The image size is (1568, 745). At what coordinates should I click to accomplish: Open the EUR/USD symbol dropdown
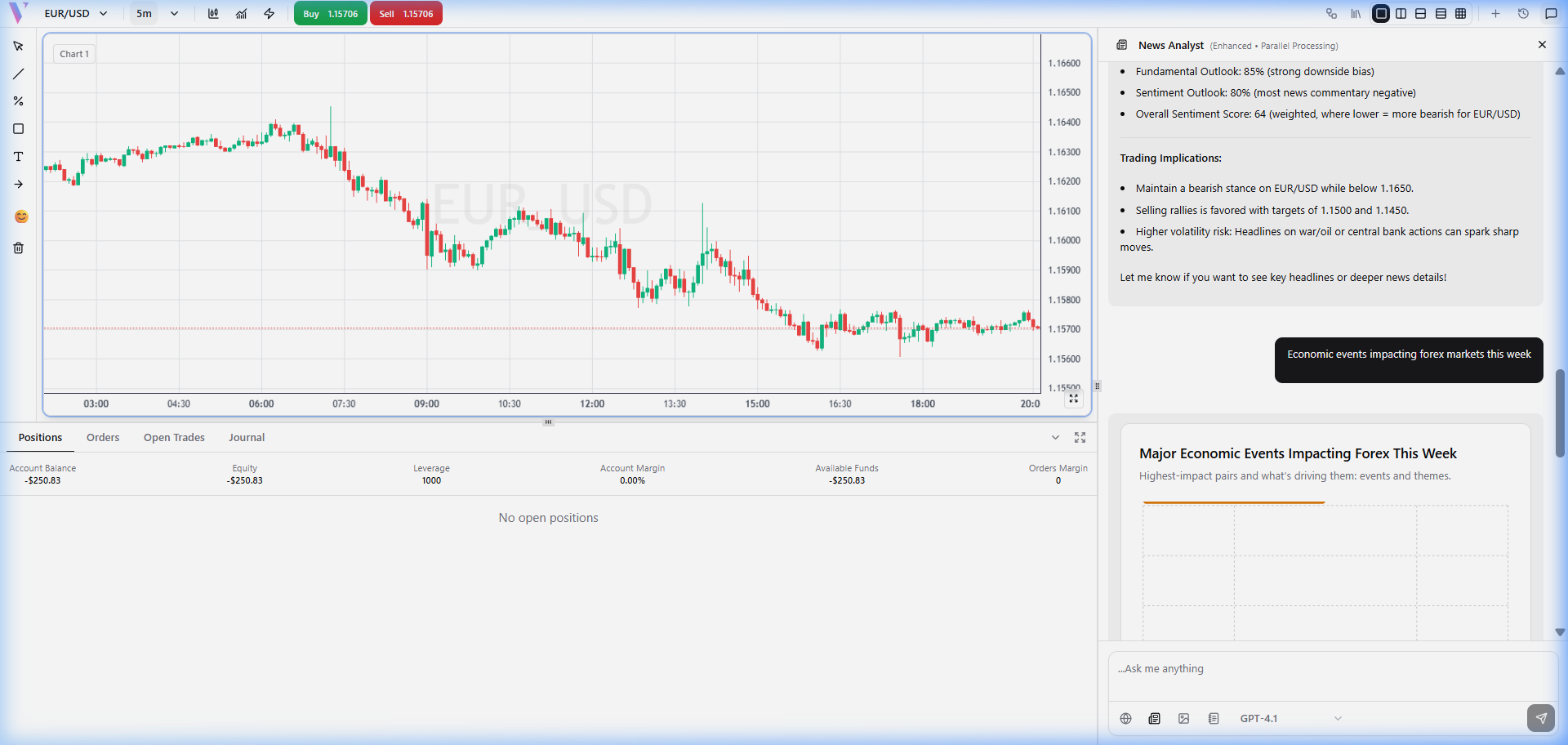(x=76, y=14)
